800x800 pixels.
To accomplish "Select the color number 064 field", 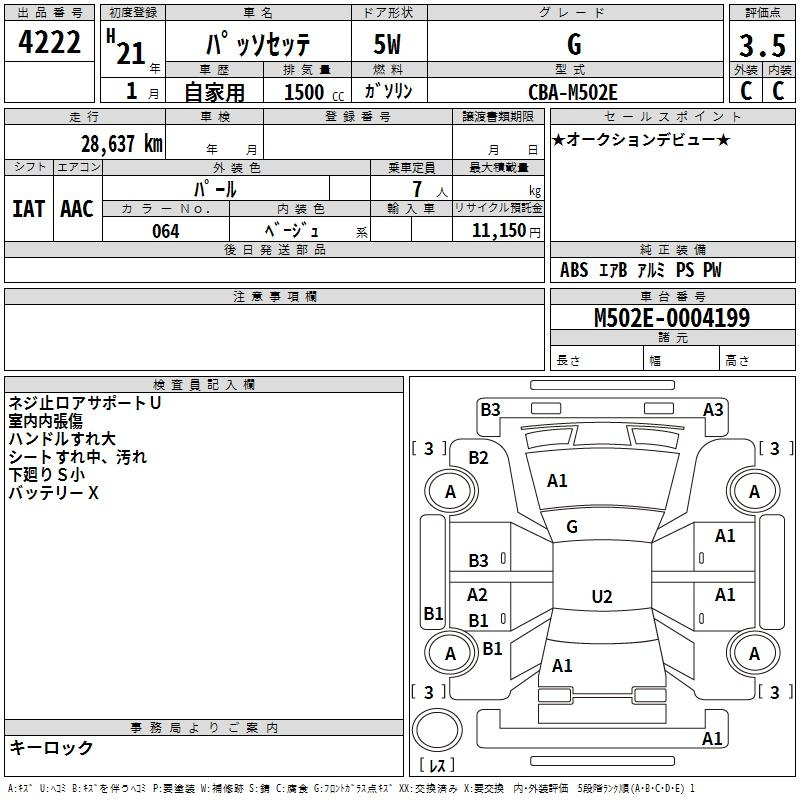I will click(x=165, y=230).
